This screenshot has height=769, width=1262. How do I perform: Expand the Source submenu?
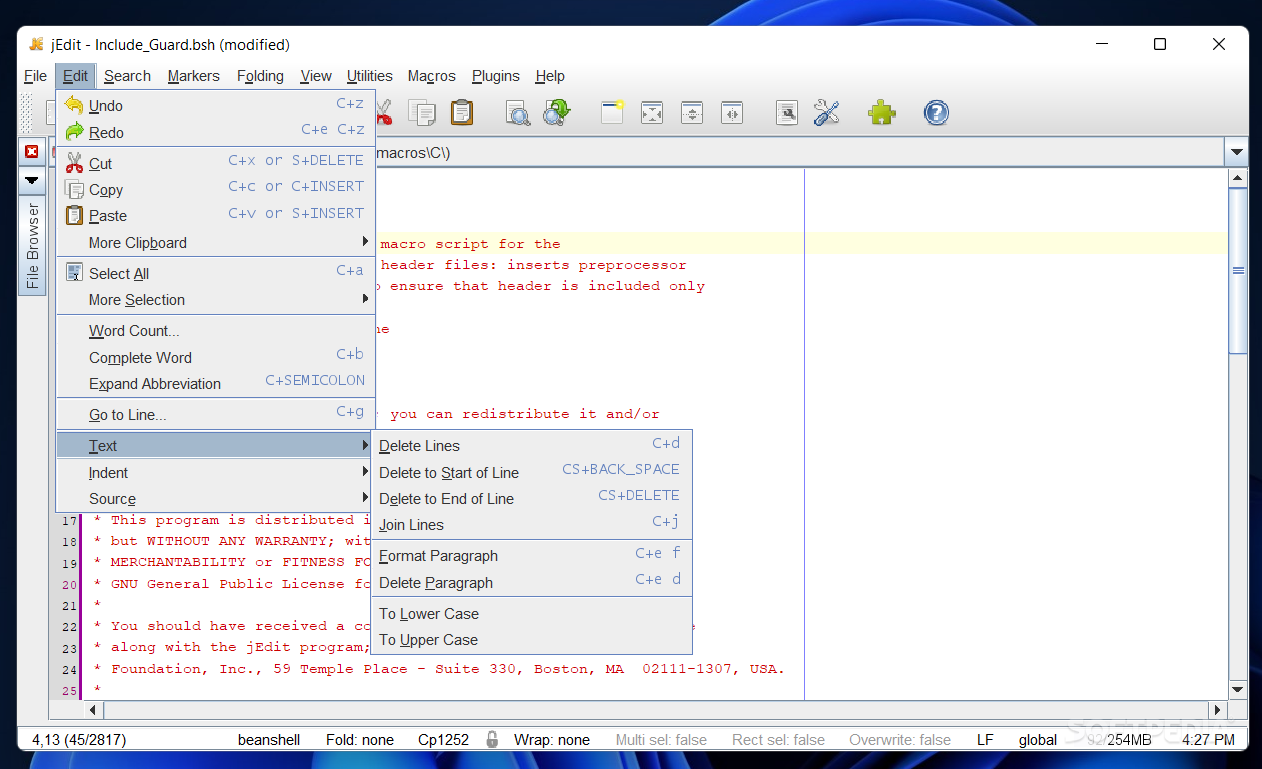(x=215, y=498)
